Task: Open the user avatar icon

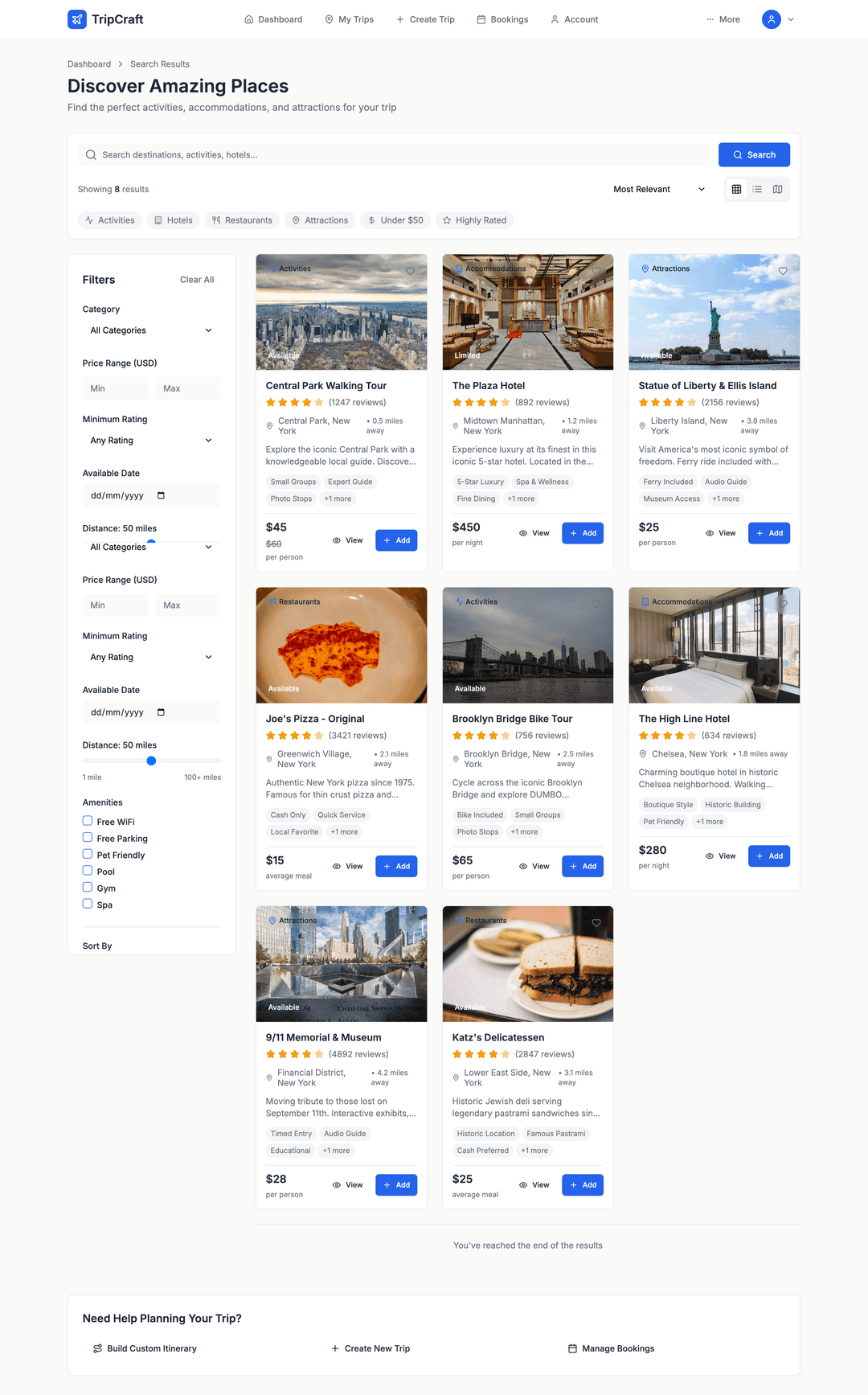Action: point(771,19)
